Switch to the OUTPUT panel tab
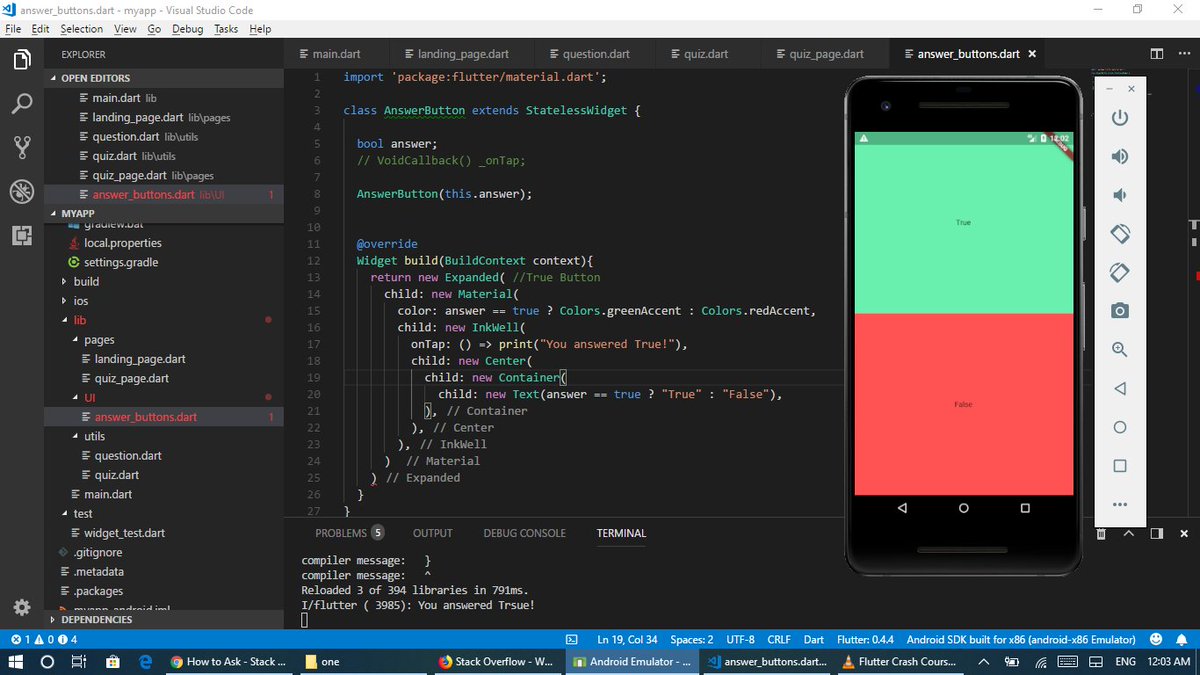The width and height of the screenshot is (1200, 675). 433,534
